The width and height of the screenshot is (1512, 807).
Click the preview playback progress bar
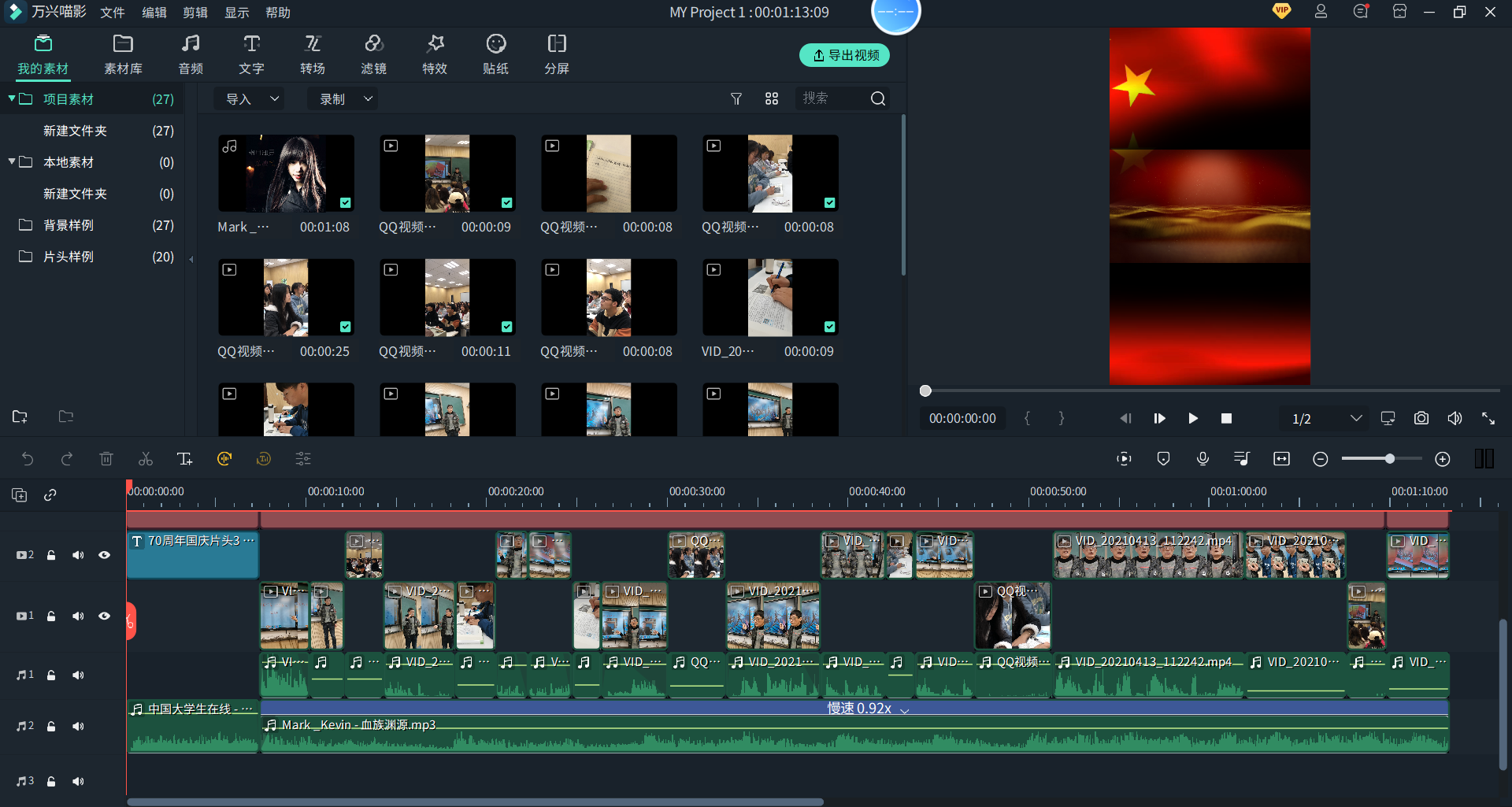click(1213, 391)
